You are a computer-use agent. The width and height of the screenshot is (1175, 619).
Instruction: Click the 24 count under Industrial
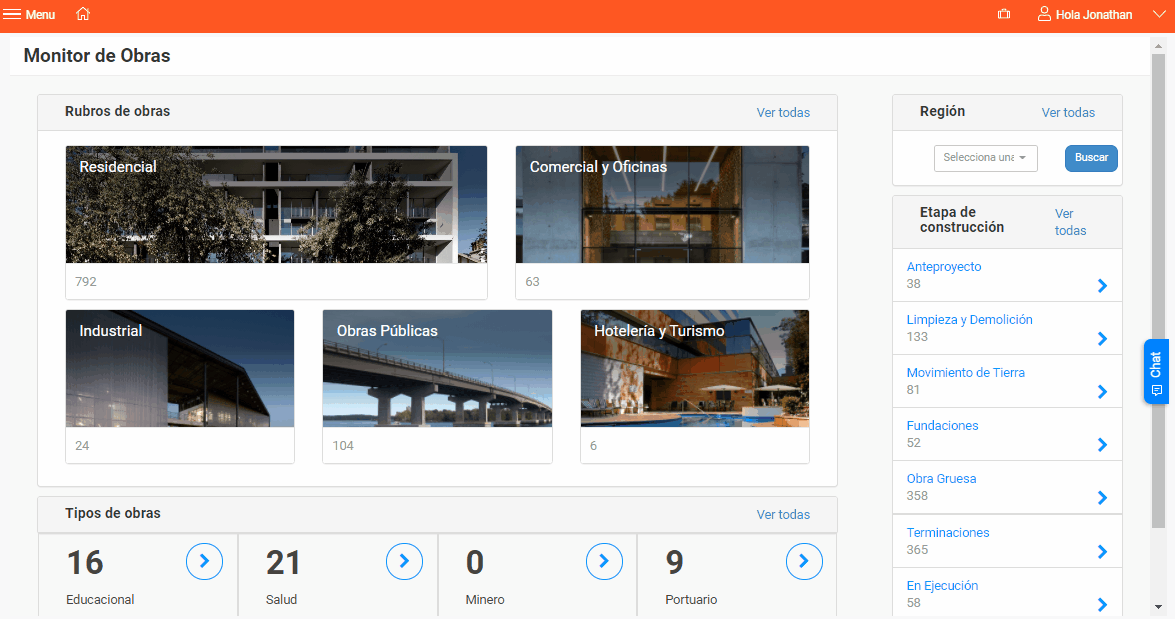click(82, 446)
